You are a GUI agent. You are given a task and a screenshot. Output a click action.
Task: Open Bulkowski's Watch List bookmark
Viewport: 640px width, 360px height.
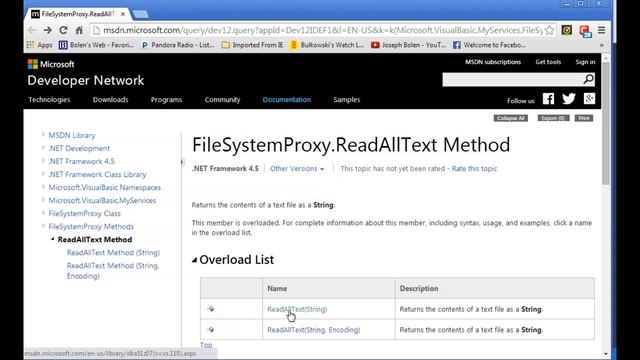pos(327,45)
